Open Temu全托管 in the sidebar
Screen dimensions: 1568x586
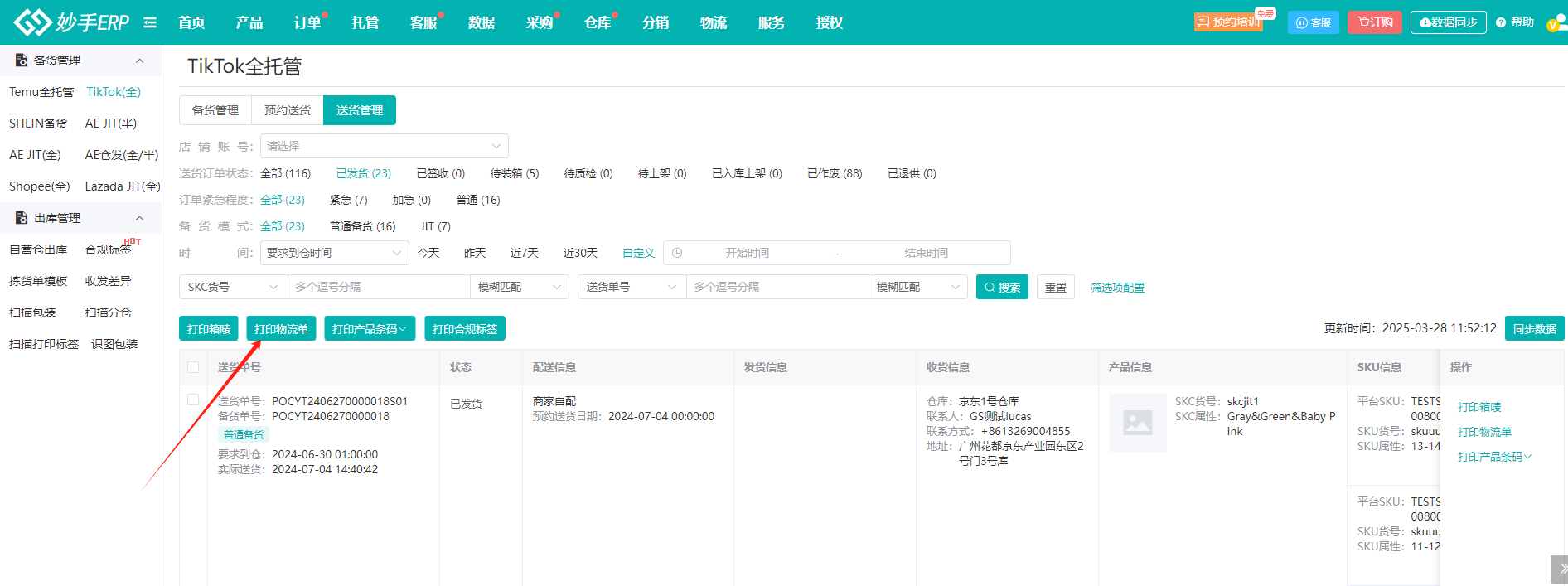(41, 92)
